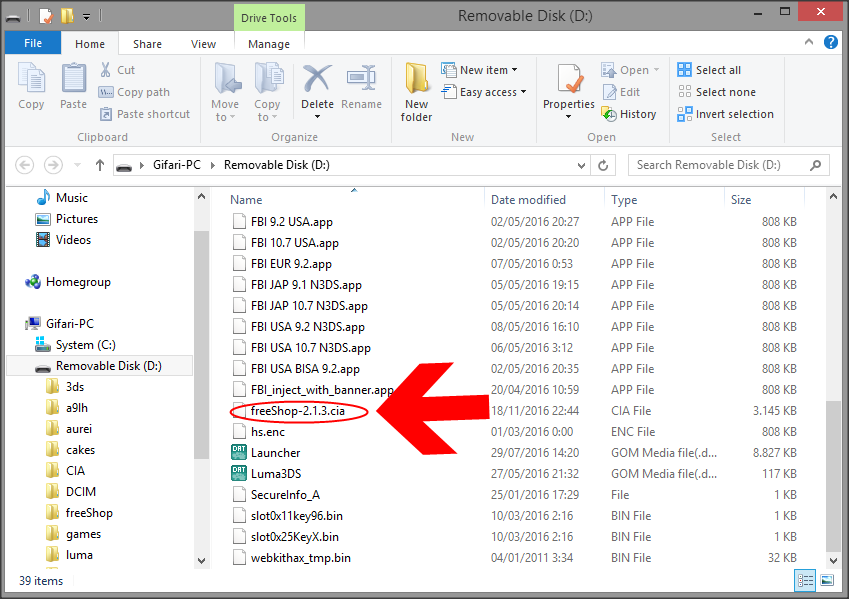
Task: Click the quick access Properties icon in title bar
Action: pos(45,16)
